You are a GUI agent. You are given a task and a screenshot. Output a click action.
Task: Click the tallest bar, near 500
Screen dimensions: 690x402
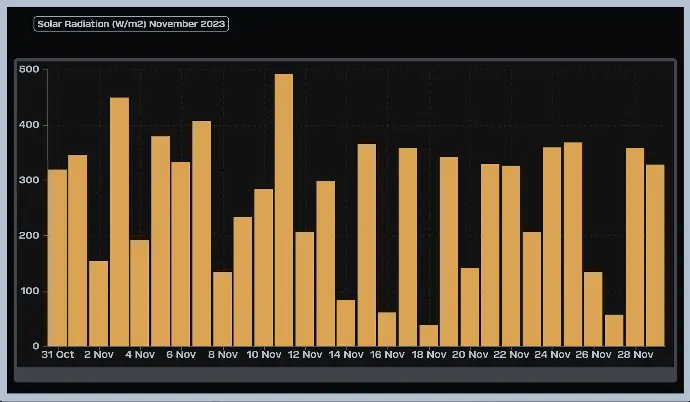coord(284,210)
